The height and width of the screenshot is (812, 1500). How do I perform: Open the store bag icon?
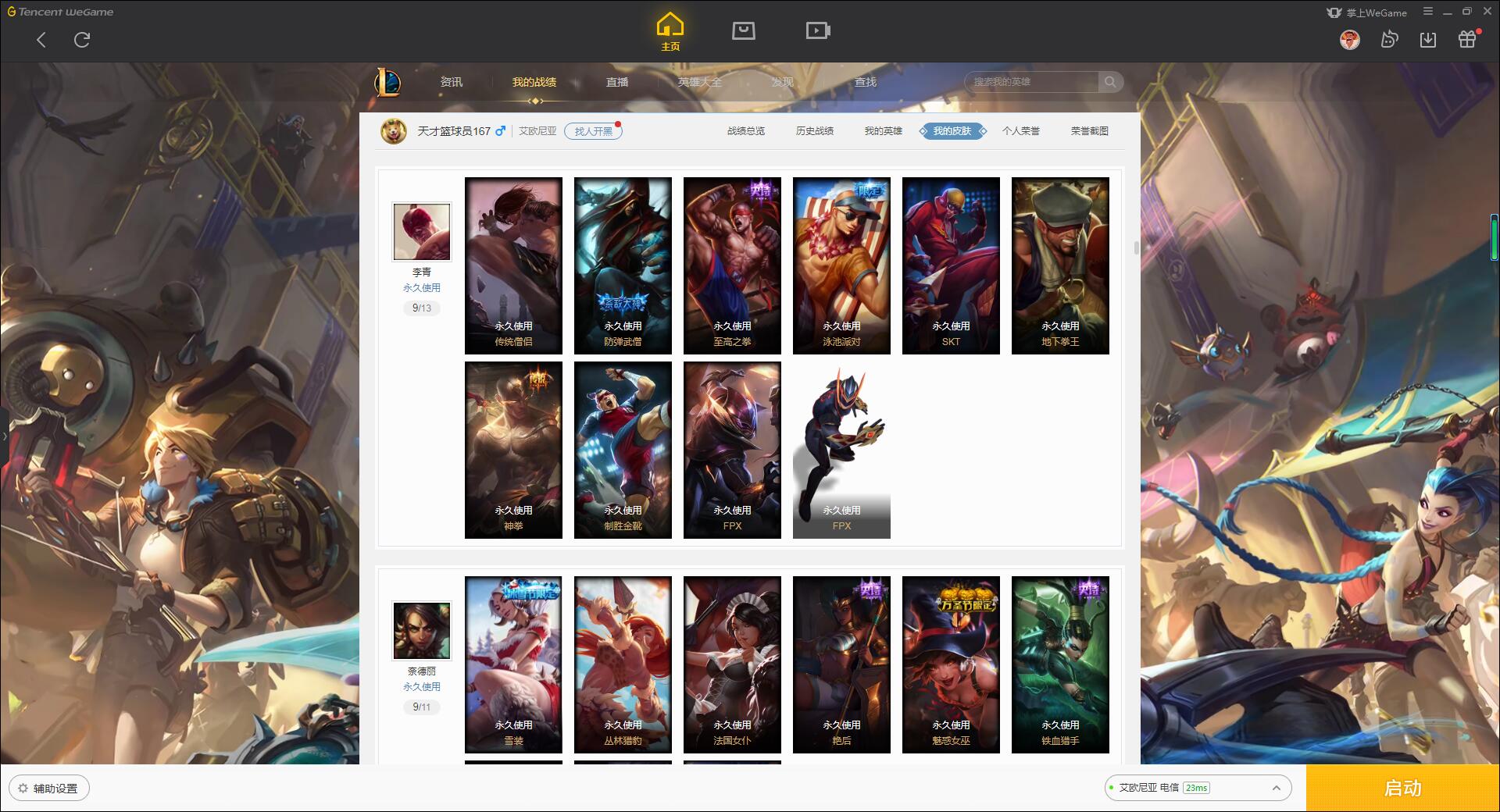743,30
